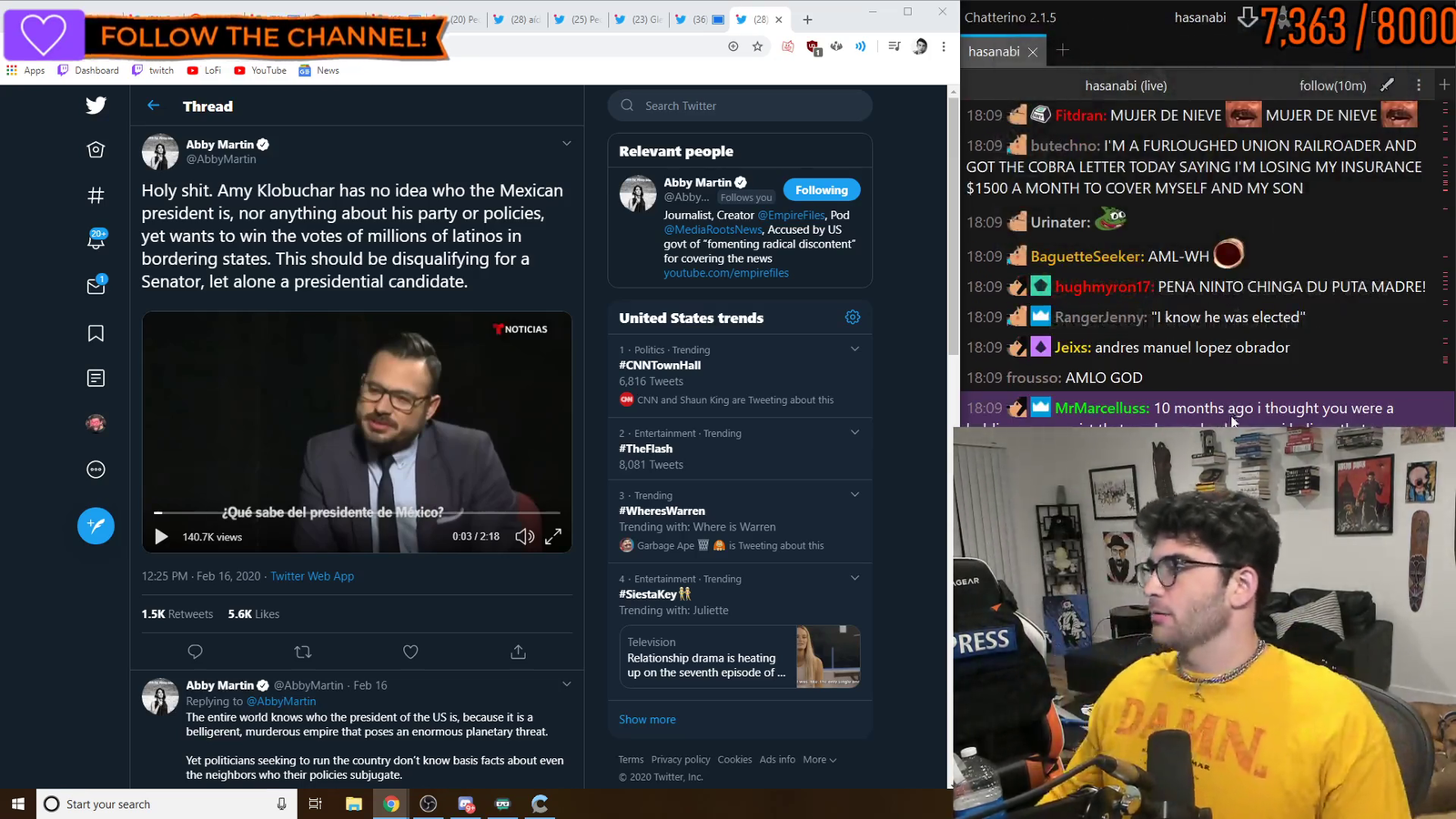Toggle the Following button for Abby Martin
The width and height of the screenshot is (1456, 819).
(x=822, y=189)
